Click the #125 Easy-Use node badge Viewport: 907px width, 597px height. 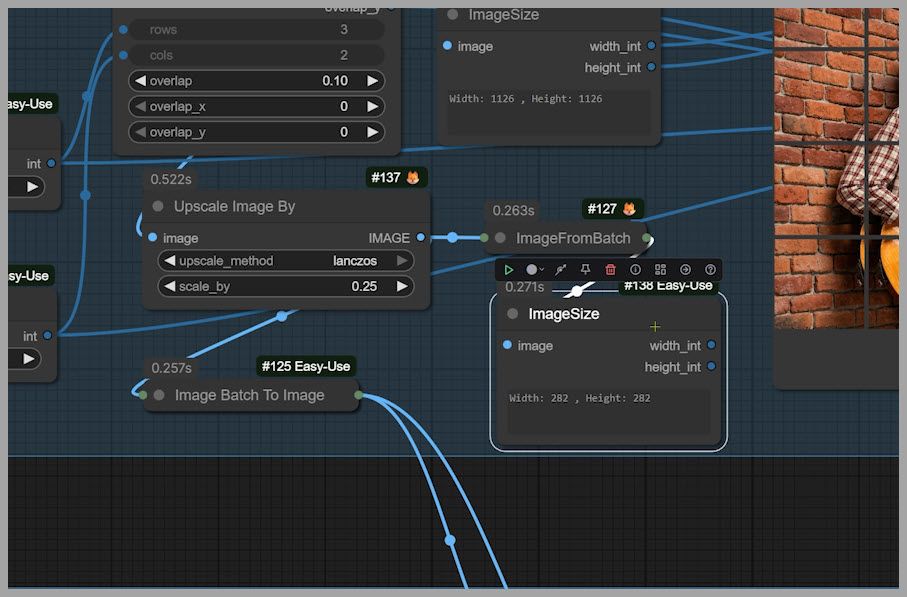point(305,366)
